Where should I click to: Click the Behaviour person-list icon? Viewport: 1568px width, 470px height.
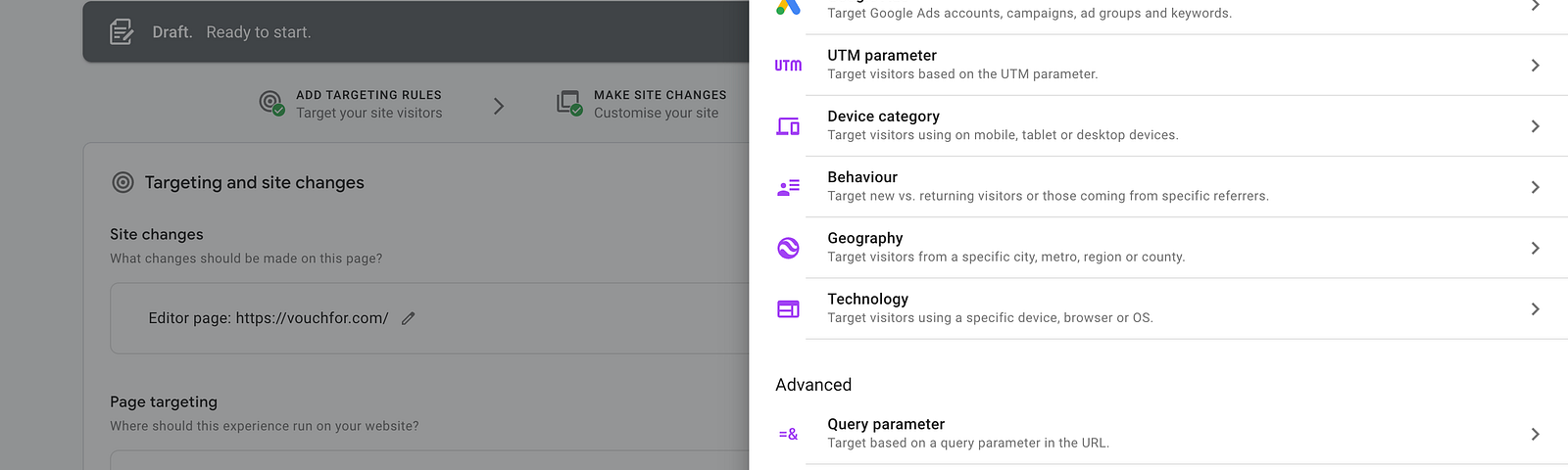pos(788,187)
